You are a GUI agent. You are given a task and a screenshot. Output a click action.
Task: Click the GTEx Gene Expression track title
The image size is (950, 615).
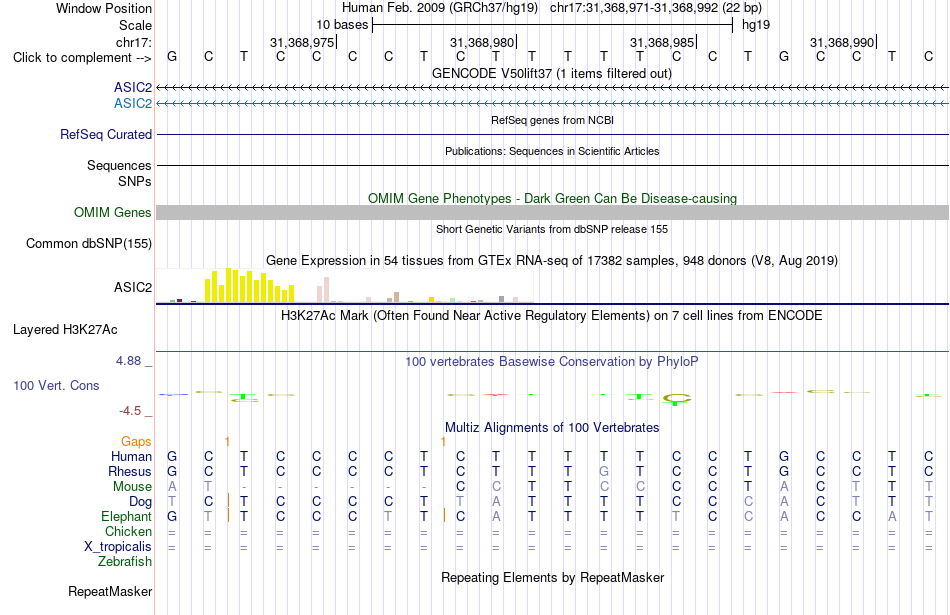(x=552, y=261)
